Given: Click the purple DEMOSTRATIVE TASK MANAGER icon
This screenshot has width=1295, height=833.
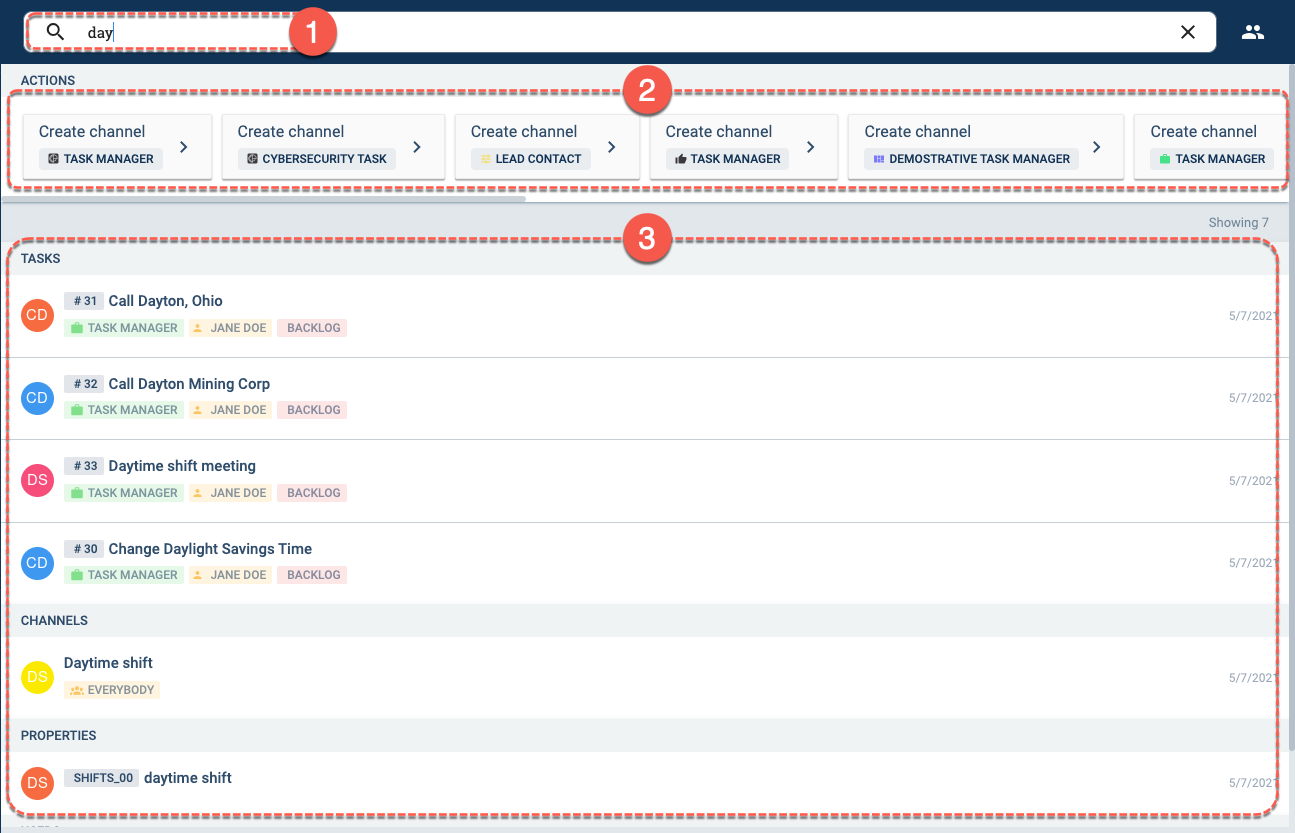Looking at the screenshot, I should coord(879,159).
